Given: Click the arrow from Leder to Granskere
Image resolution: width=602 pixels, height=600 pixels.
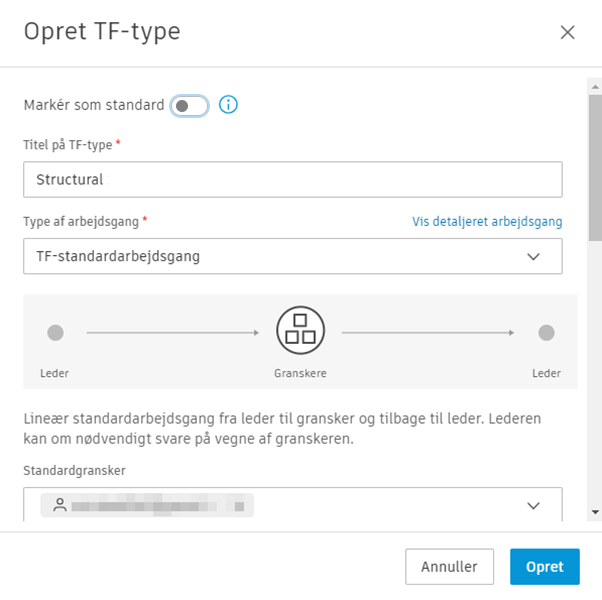Looking at the screenshot, I should (x=170, y=332).
